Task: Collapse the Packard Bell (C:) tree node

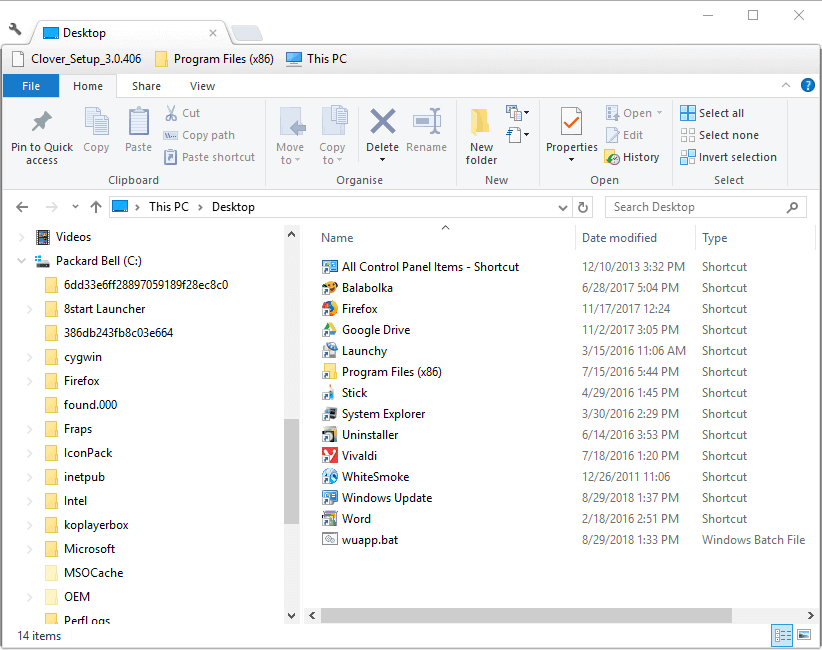Action: [22, 261]
